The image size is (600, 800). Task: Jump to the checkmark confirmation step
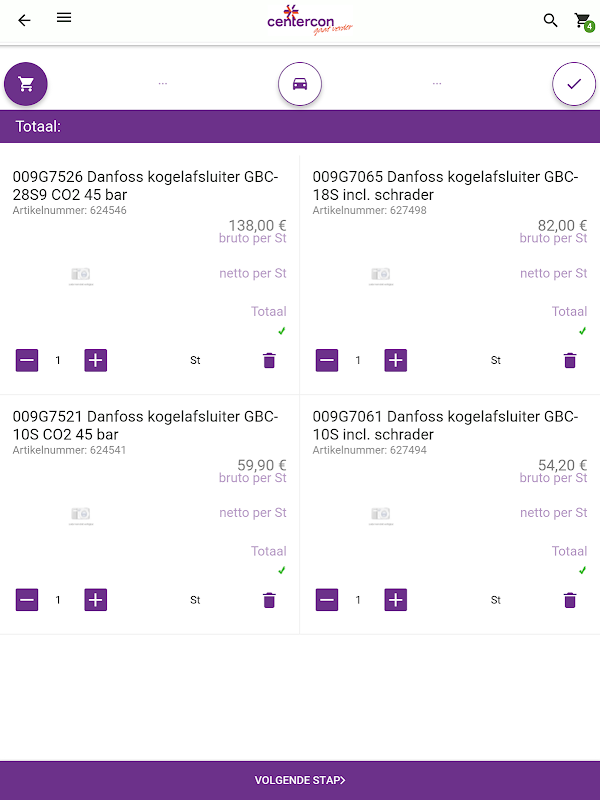pos(574,84)
